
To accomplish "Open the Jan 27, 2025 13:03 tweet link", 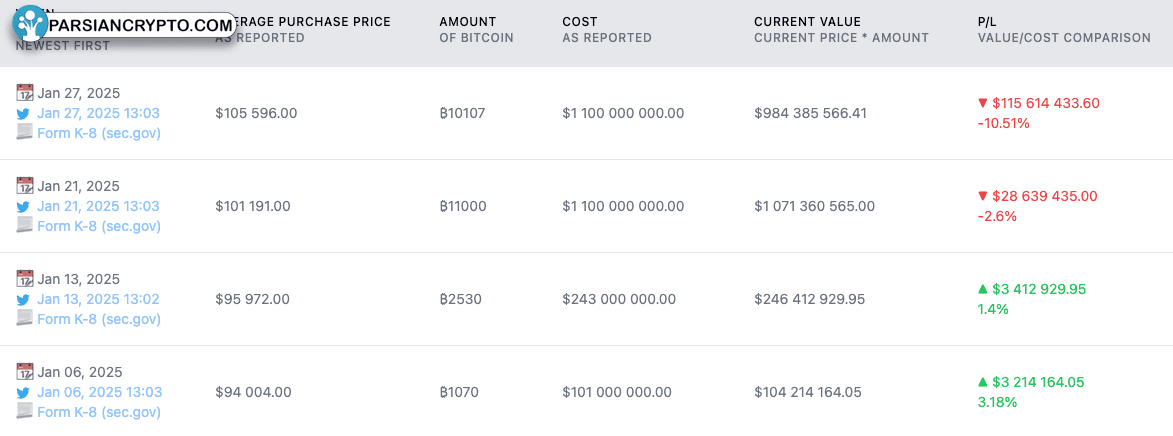I will coord(98,113).
